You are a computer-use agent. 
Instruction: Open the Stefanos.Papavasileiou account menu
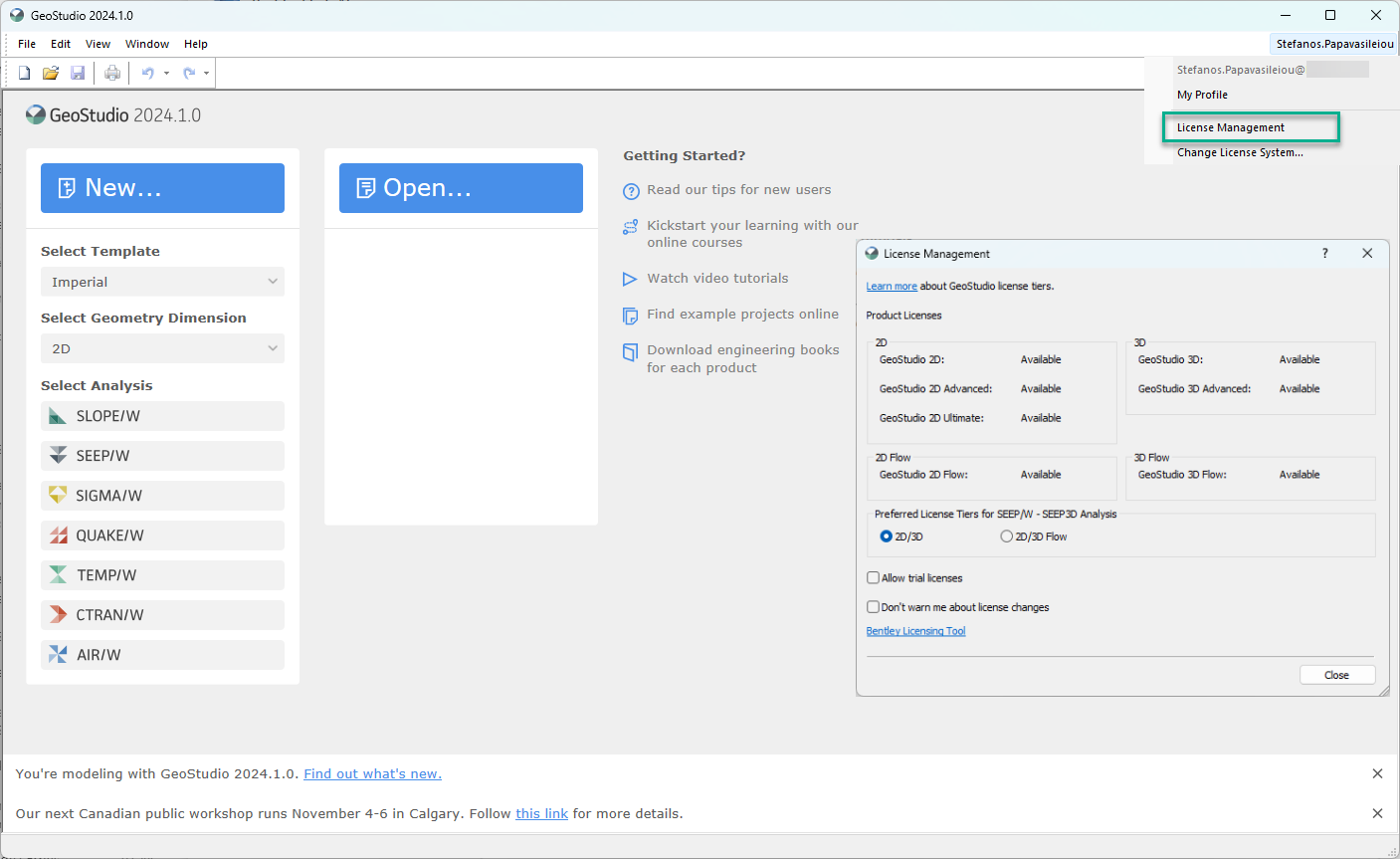coord(1333,44)
